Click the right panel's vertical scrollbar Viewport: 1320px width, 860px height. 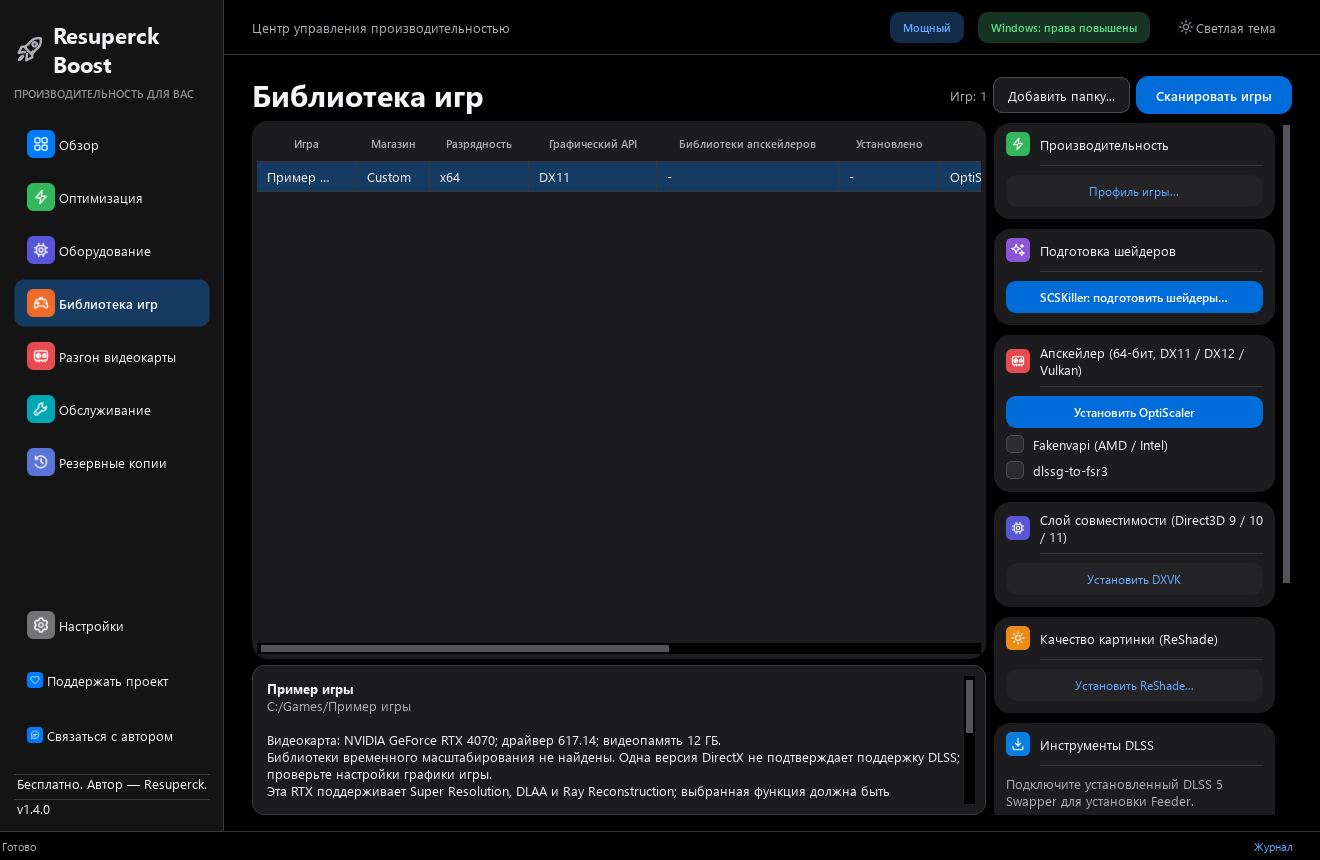[1287, 354]
